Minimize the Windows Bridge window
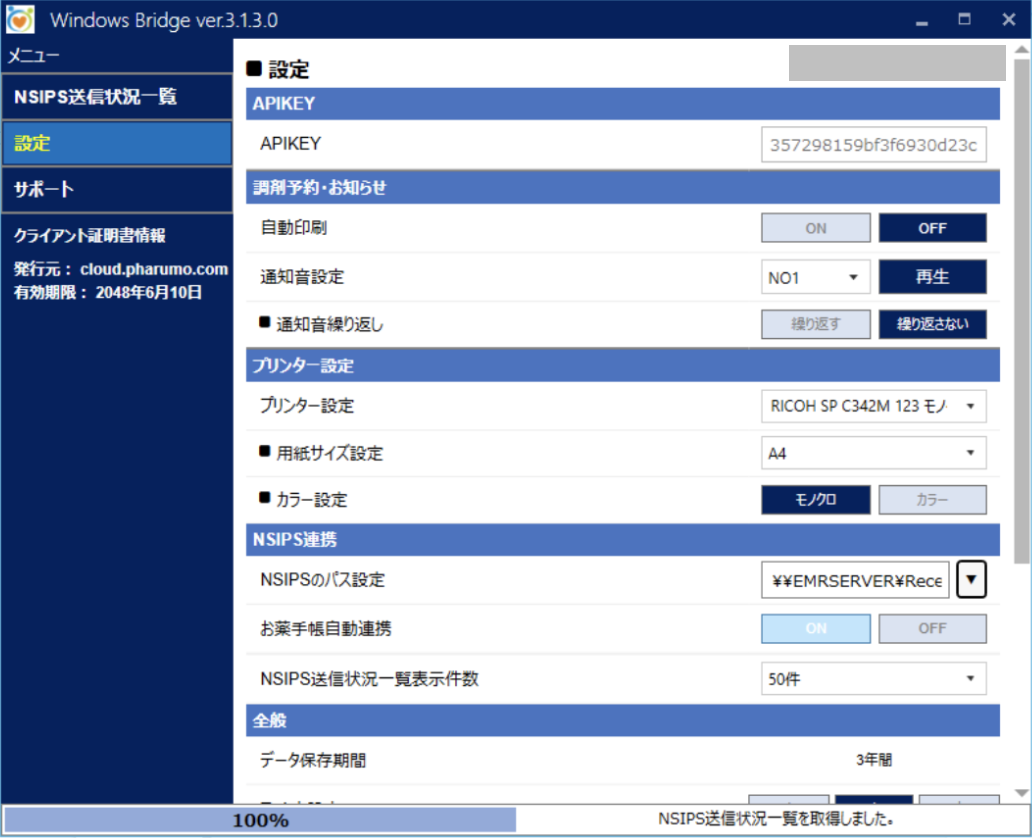1032x838 pixels. coord(921,19)
